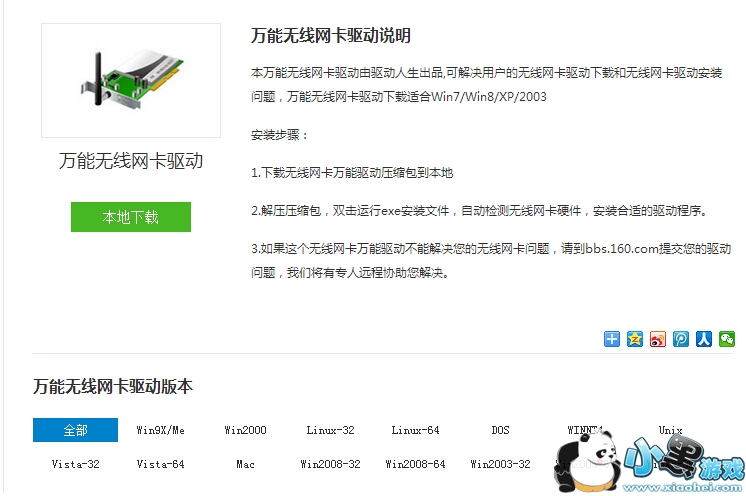Select the Win2008-64 version filter
Screen dimensions: 746x496
pos(415,464)
